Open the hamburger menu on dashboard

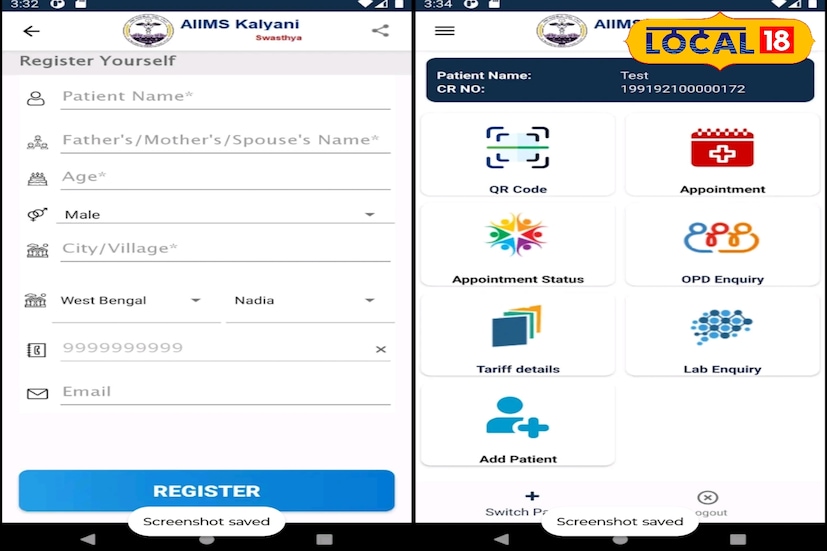pyautogui.click(x=445, y=31)
